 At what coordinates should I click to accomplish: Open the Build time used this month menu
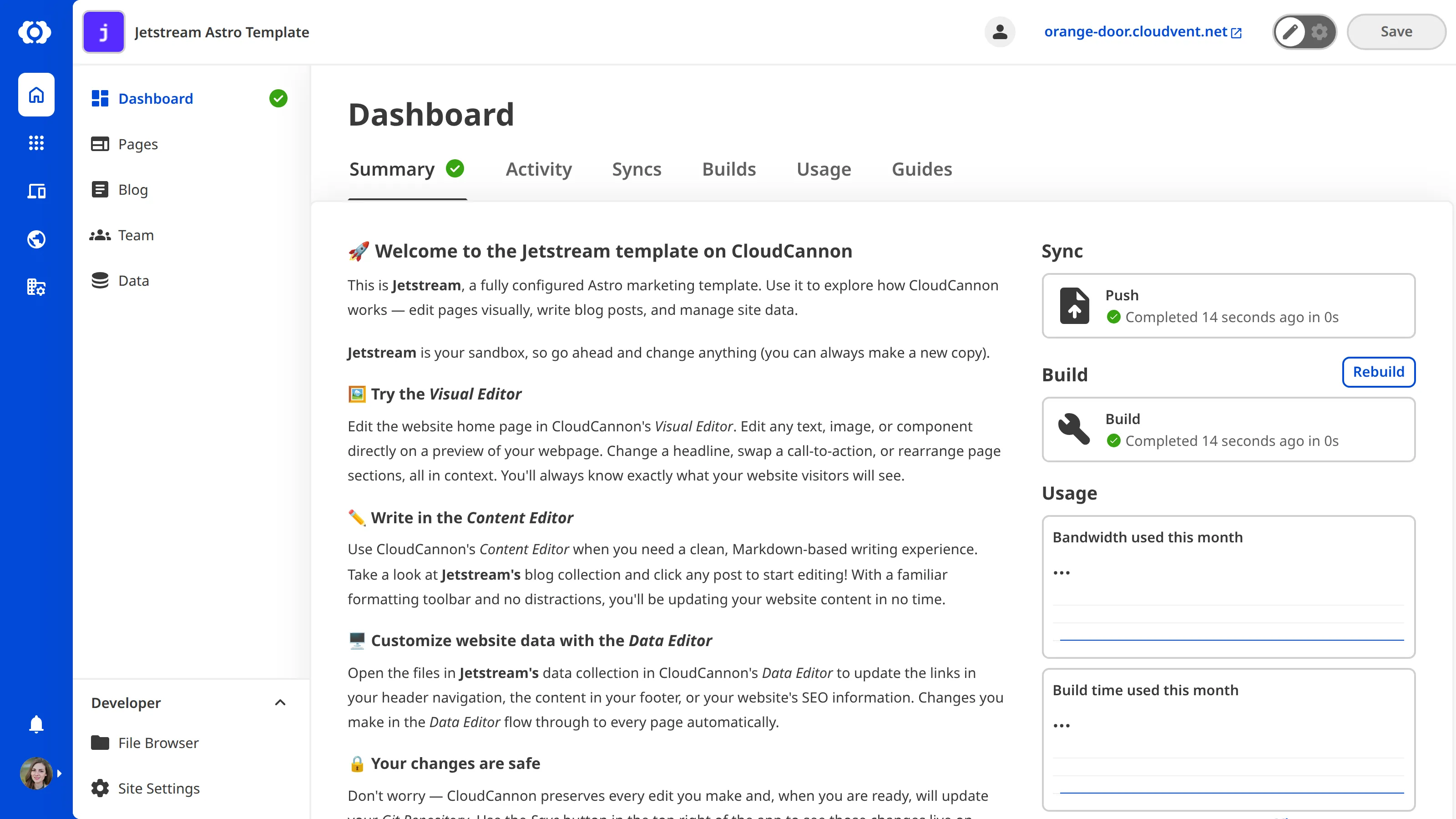(x=1062, y=725)
